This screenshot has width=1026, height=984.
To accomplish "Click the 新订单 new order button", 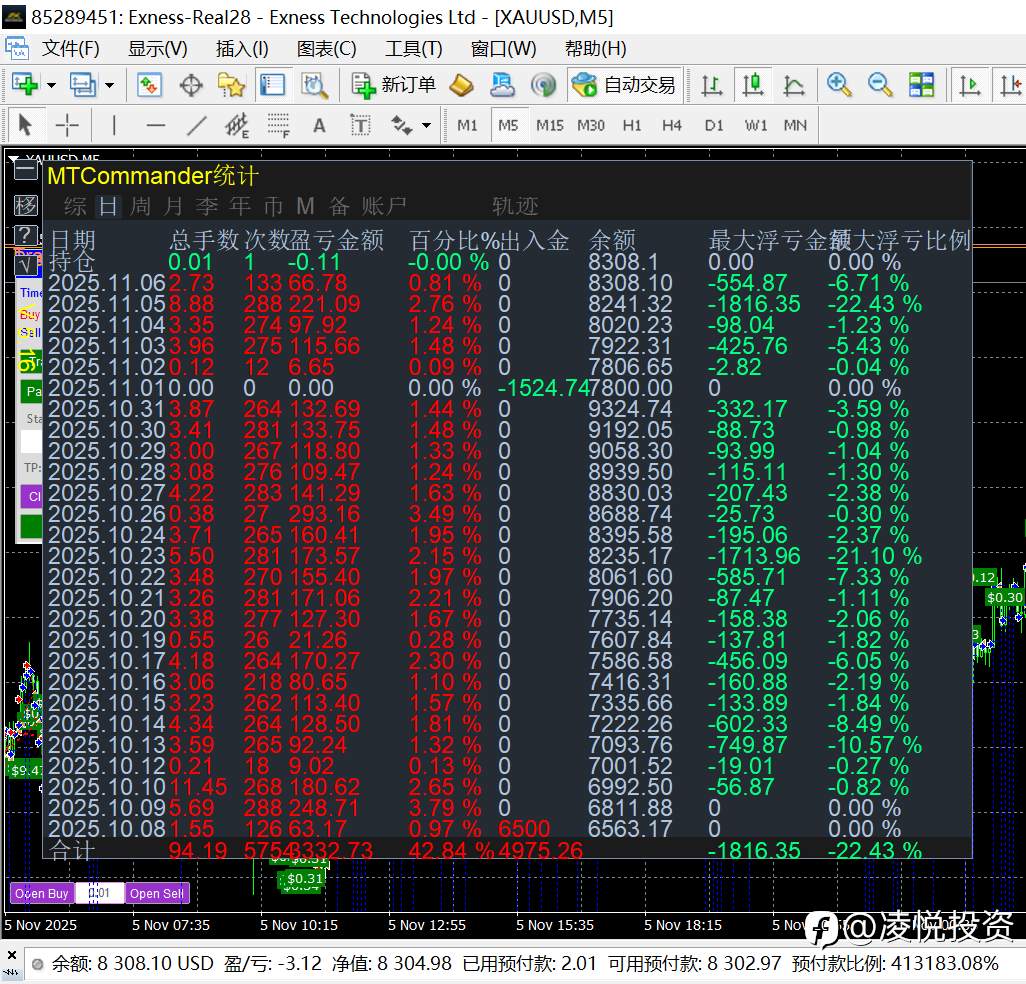I will click(393, 85).
